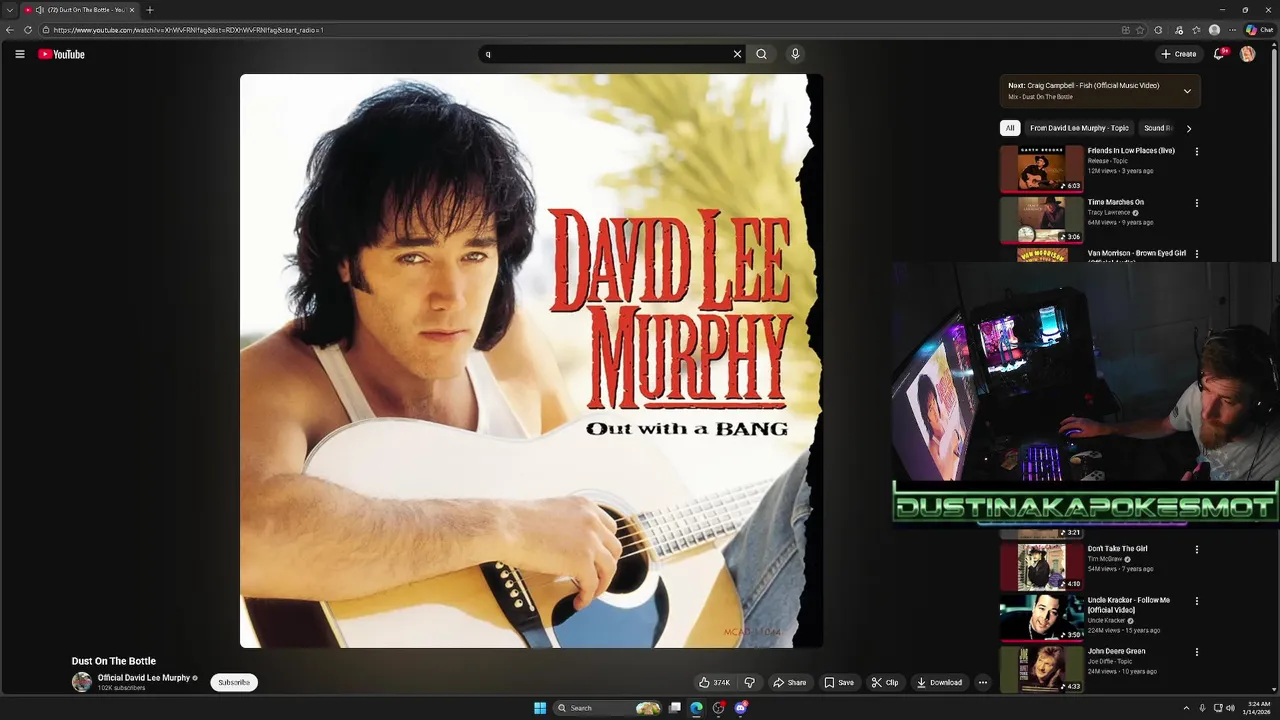Open John Deere Green video thumbnail
The image size is (1280, 720).
point(1042,668)
